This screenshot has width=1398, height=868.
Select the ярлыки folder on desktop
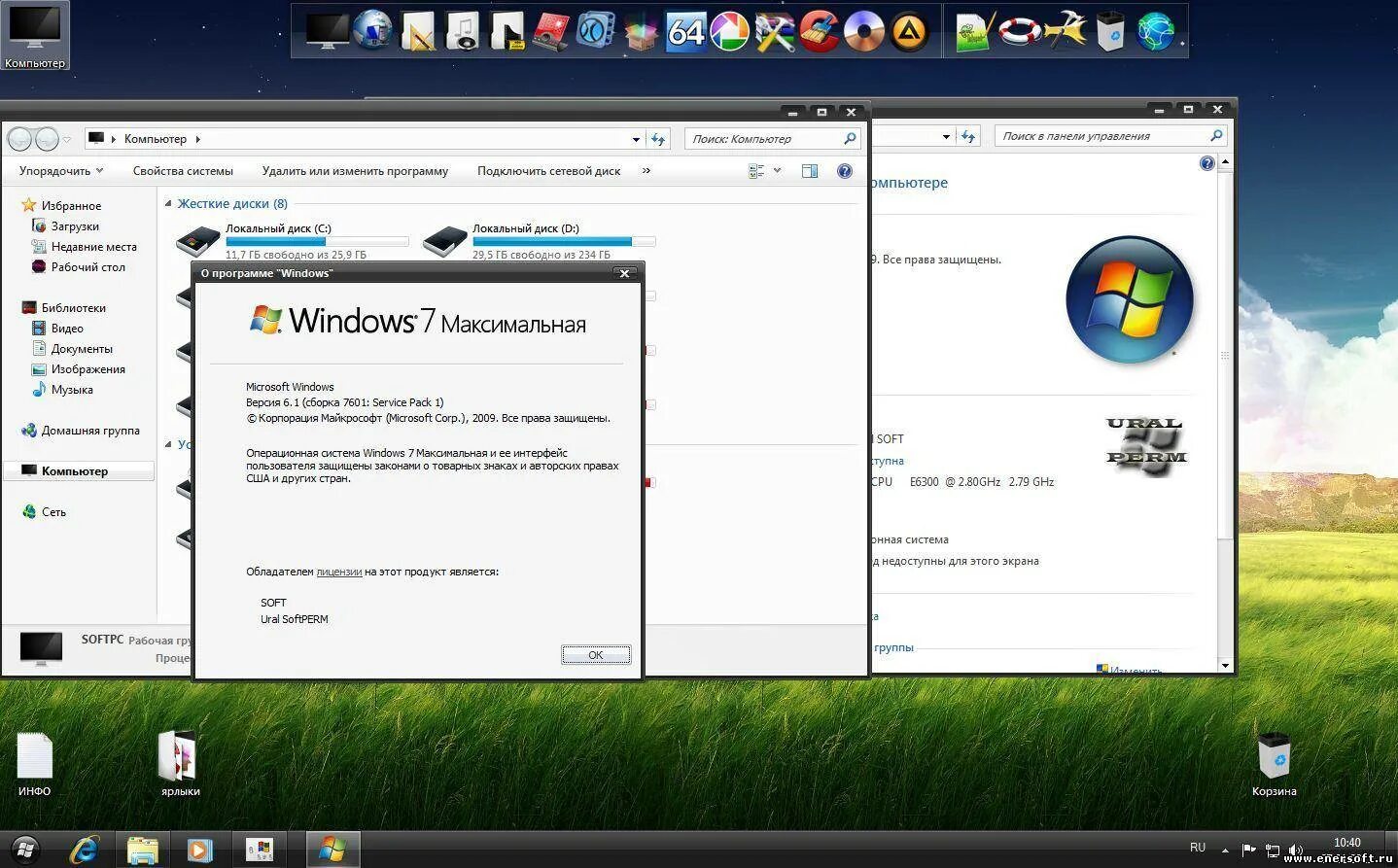(x=180, y=764)
